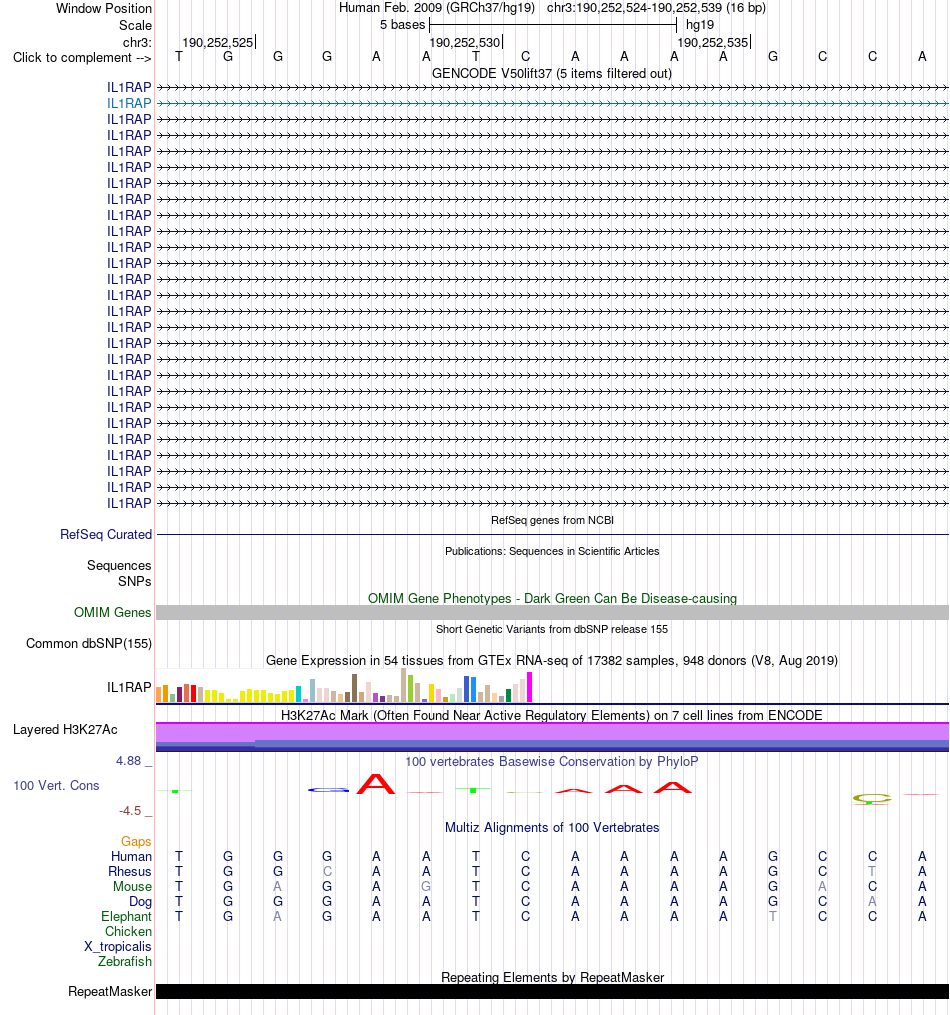Open the Common dbSNP(155) track label
This screenshot has height=1015, width=950.
click(x=89, y=643)
